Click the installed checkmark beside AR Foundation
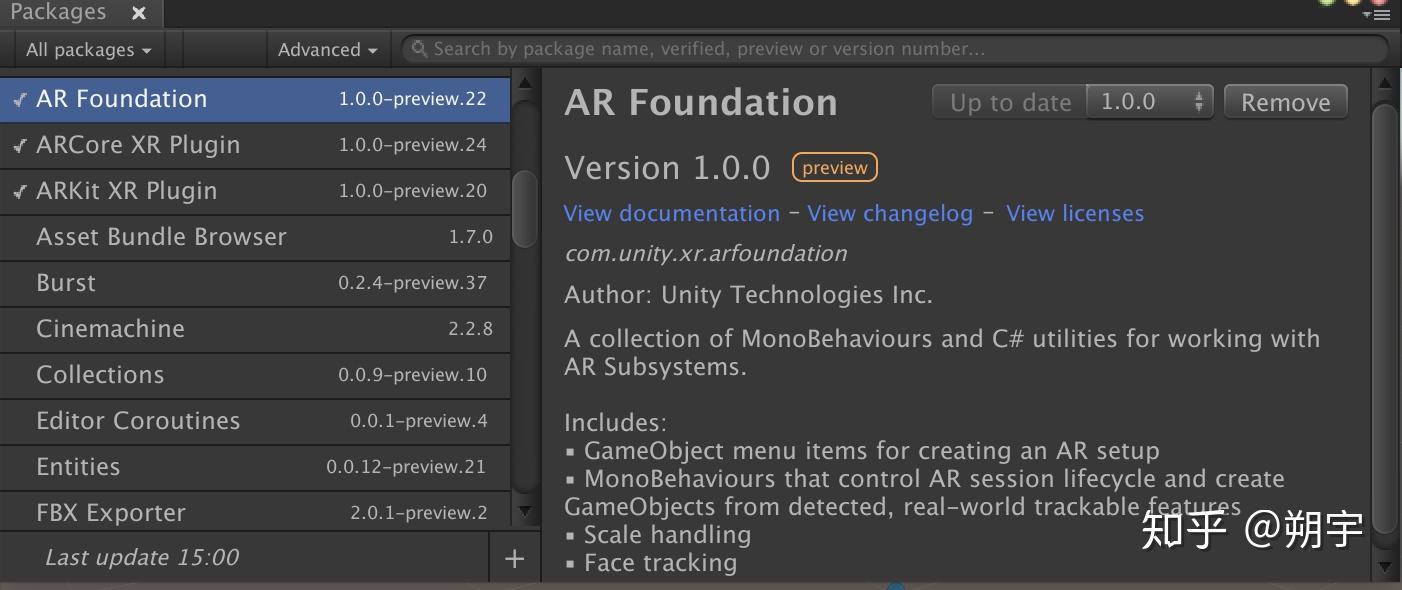Screen dimensions: 1402x590 coord(19,98)
